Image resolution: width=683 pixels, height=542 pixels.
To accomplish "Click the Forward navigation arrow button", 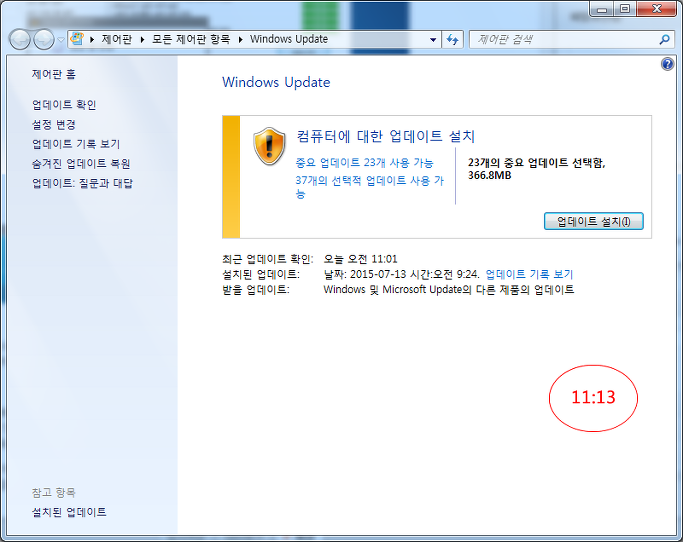I will point(44,40).
